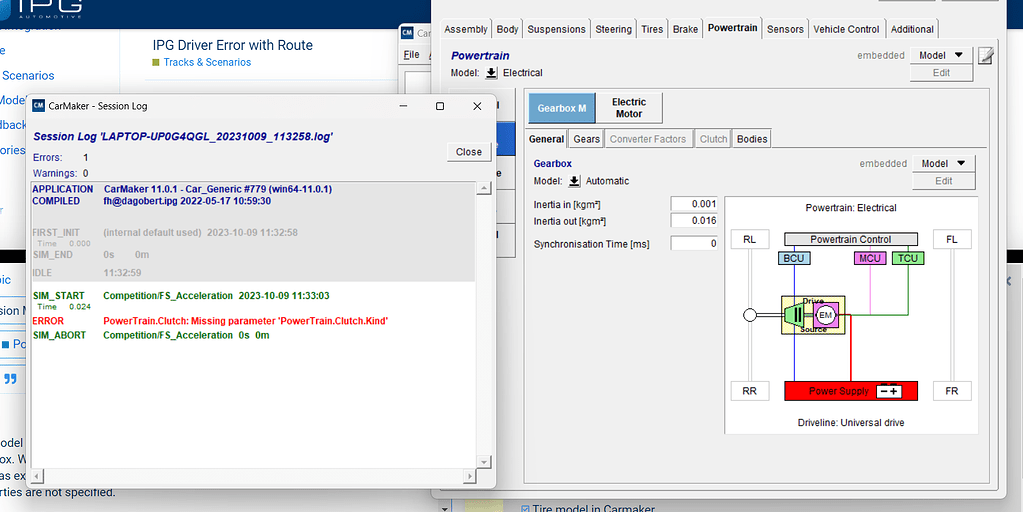Click the Synchronisation Time input field
The width and height of the screenshot is (1023, 512).
pyautogui.click(x=694, y=244)
